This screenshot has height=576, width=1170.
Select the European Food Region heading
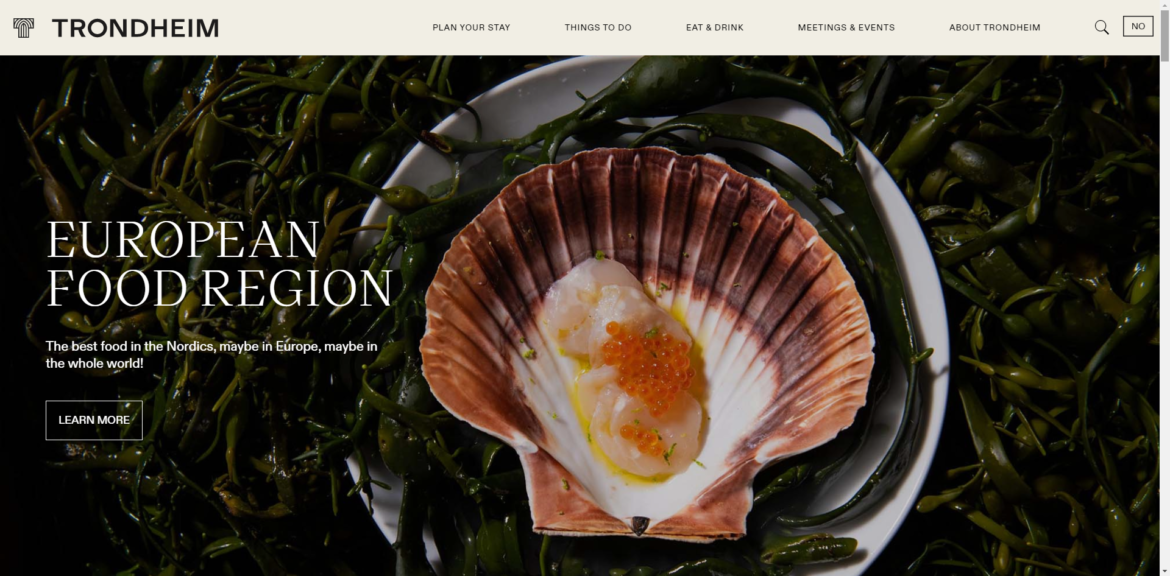[x=219, y=264]
